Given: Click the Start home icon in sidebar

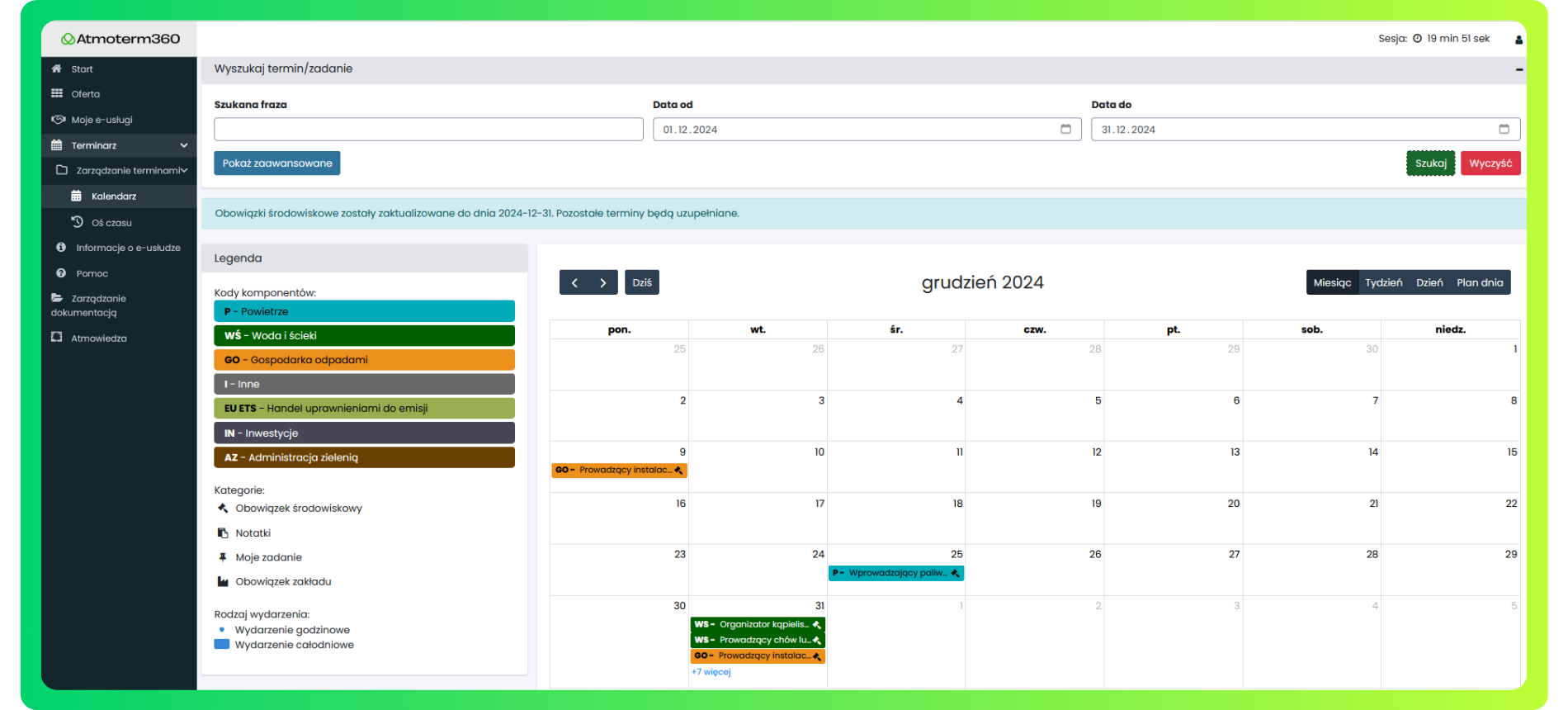Looking at the screenshot, I should click(x=57, y=69).
